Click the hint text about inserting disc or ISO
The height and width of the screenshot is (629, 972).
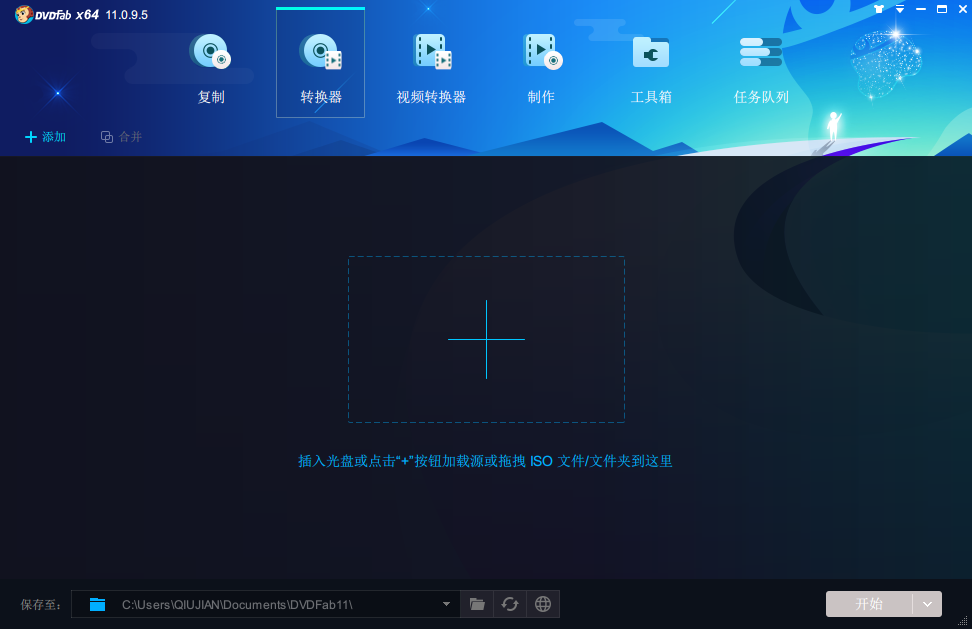485,461
